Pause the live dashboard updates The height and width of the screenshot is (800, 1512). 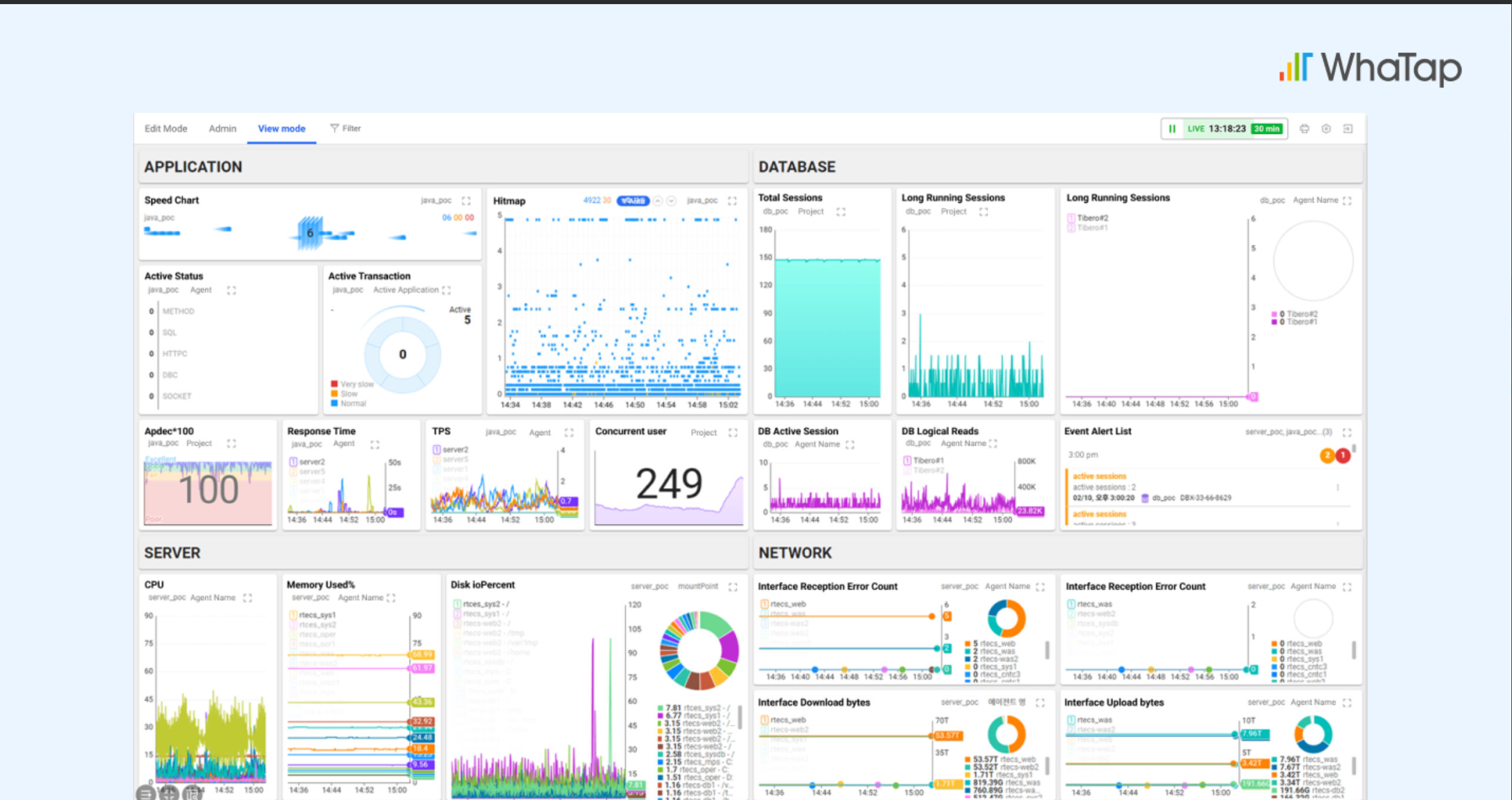tap(1172, 129)
